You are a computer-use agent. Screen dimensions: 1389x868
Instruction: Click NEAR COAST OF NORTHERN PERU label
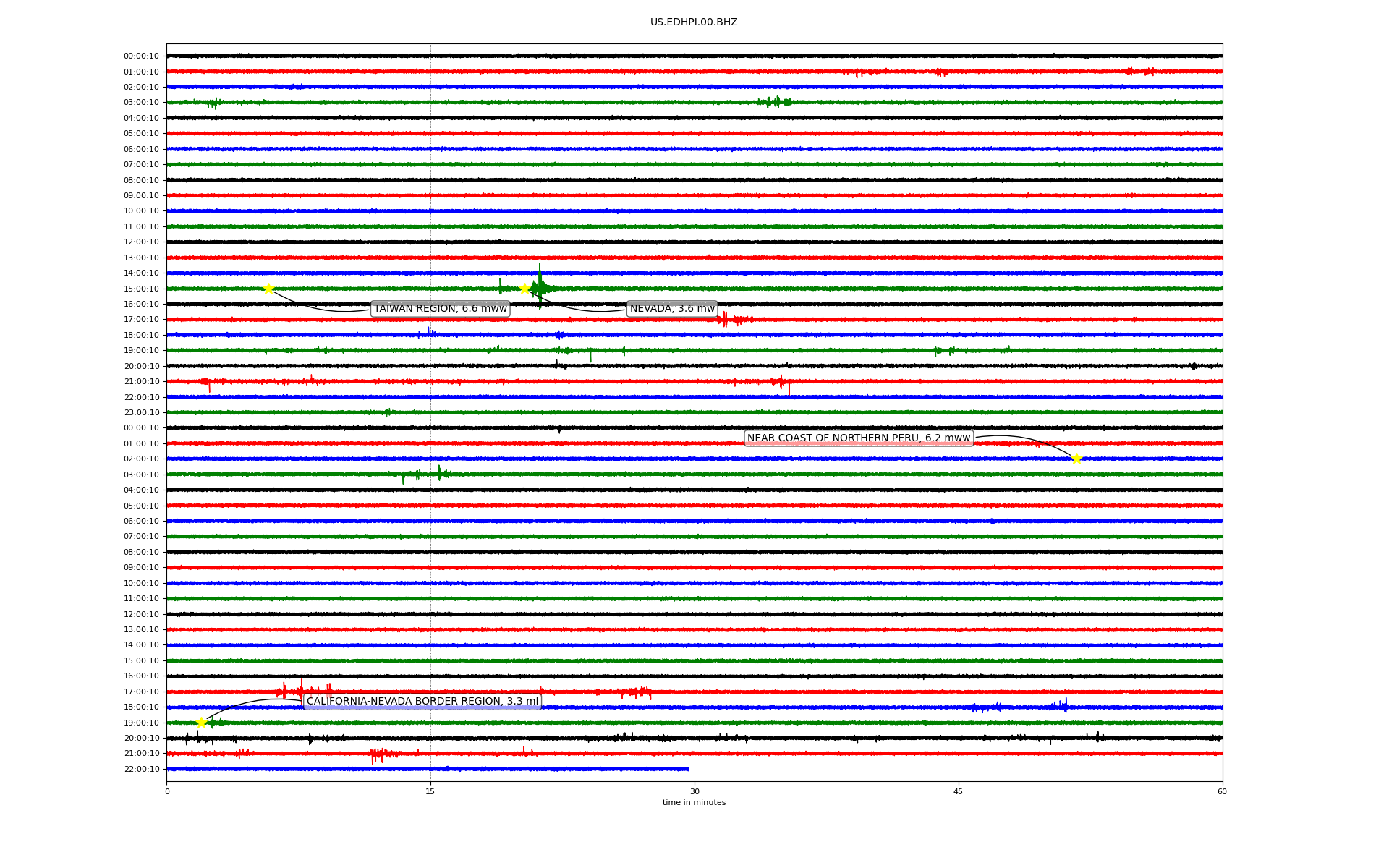pos(858,438)
